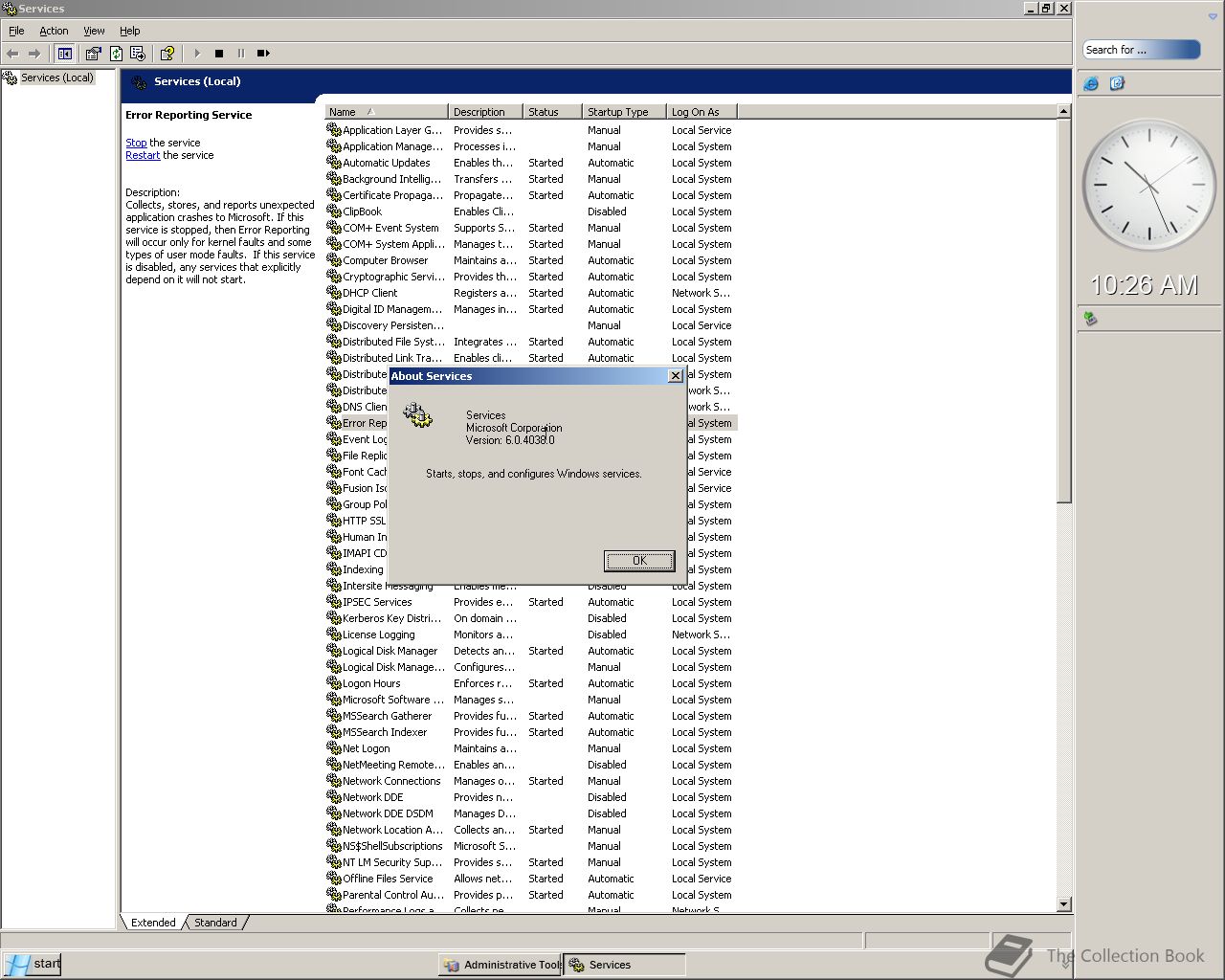Click OK in the About Services dialog
The height and width of the screenshot is (980, 1225).
[639, 561]
